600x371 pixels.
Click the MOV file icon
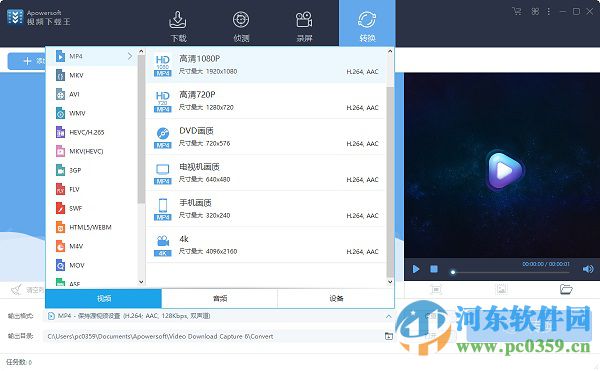60,265
